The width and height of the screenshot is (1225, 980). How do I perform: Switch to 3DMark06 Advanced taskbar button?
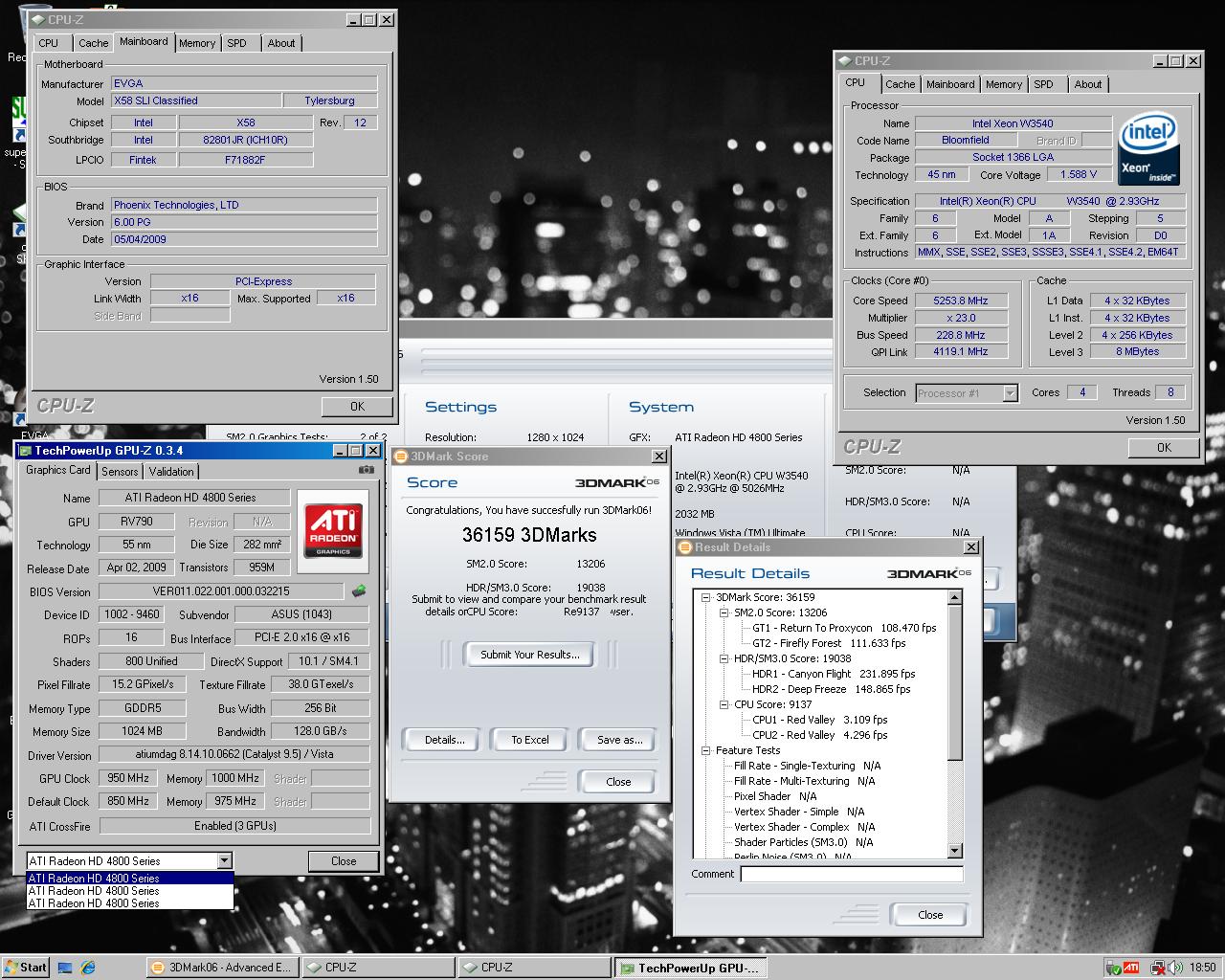222,968
